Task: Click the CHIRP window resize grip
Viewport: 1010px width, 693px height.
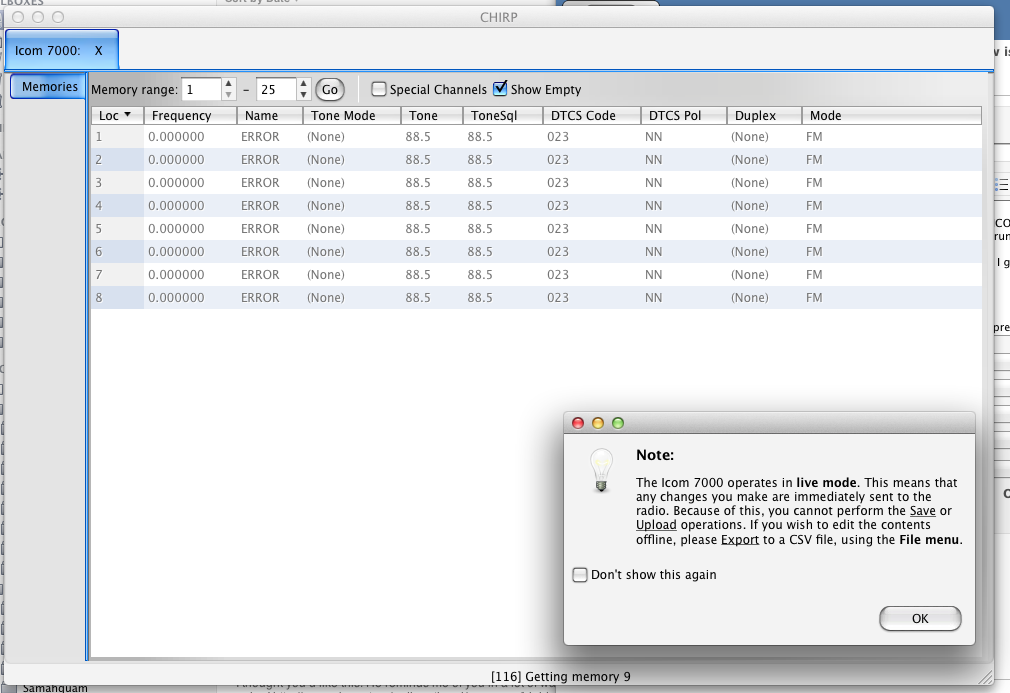Action: [x=986, y=676]
